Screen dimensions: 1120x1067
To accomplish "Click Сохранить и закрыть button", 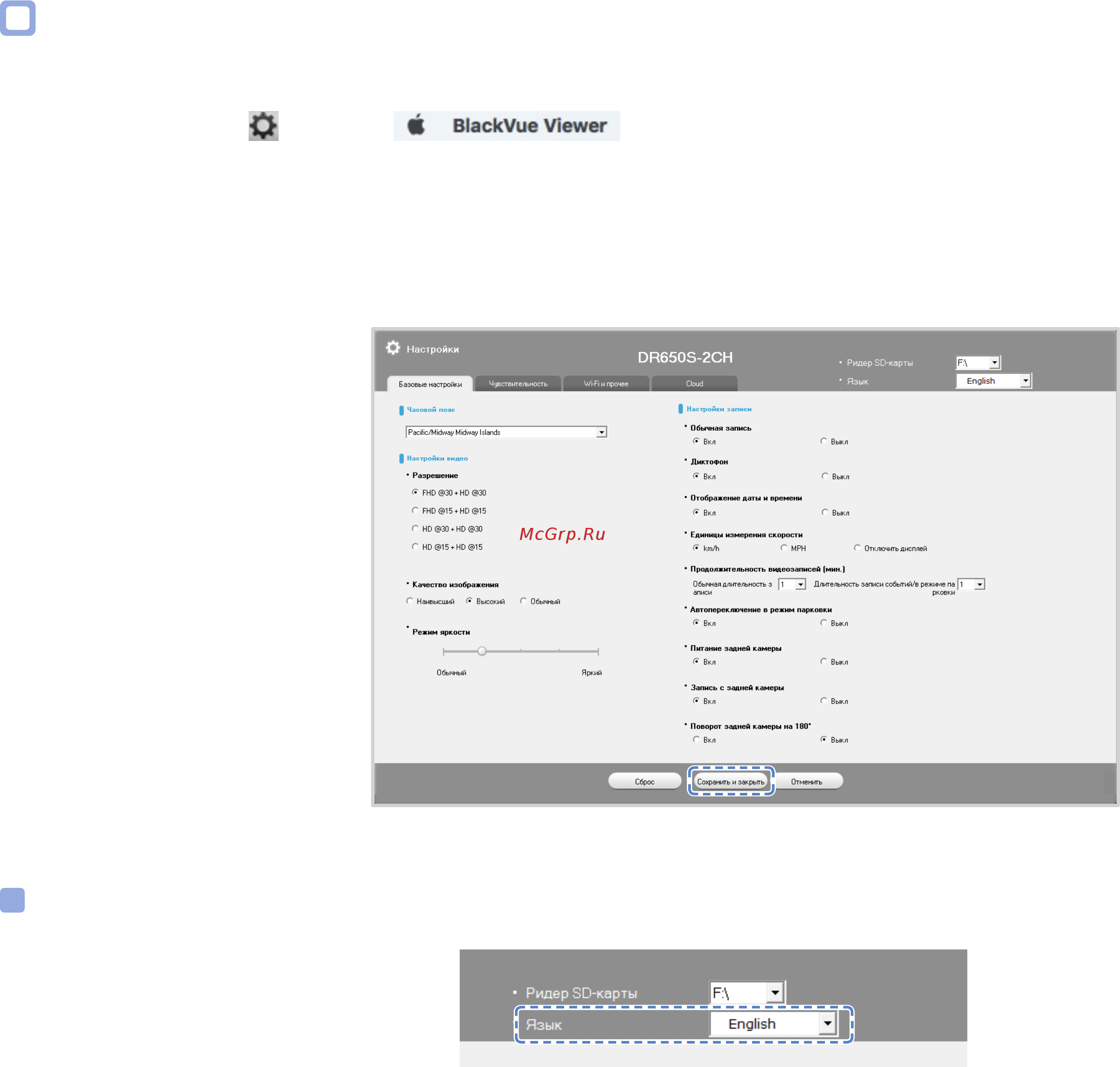I will [731, 782].
